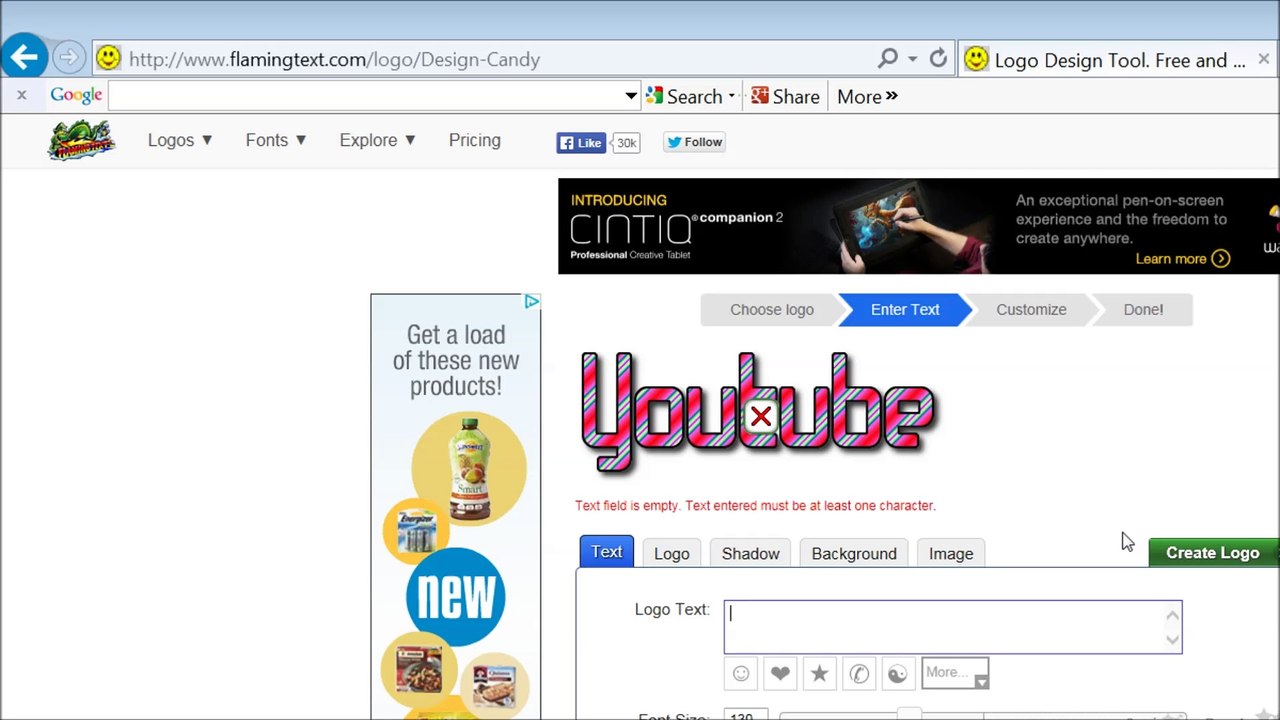Go to the Customize step
Screen dimensions: 1280x720
tap(1031, 310)
